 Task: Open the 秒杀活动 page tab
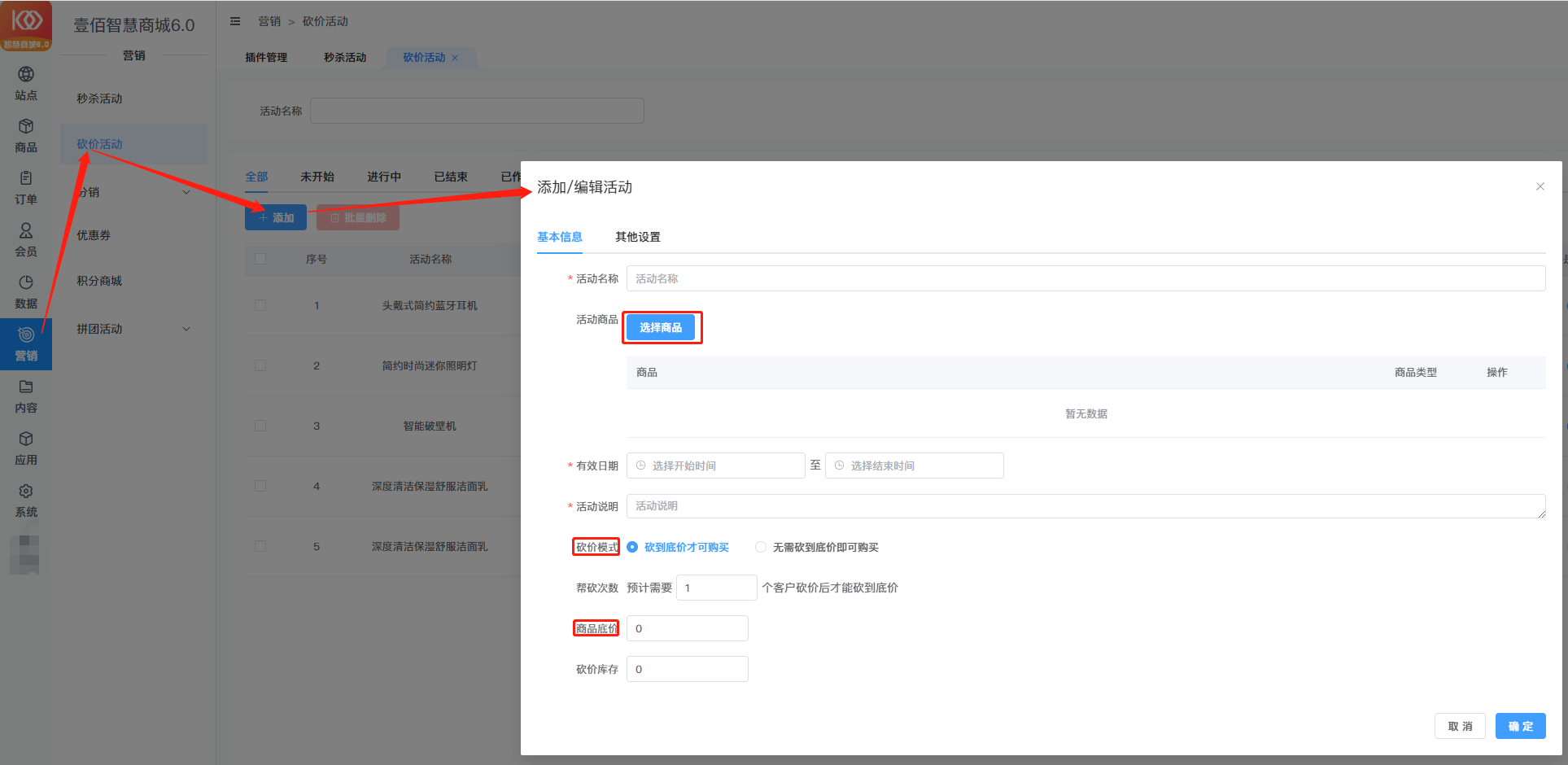[345, 58]
